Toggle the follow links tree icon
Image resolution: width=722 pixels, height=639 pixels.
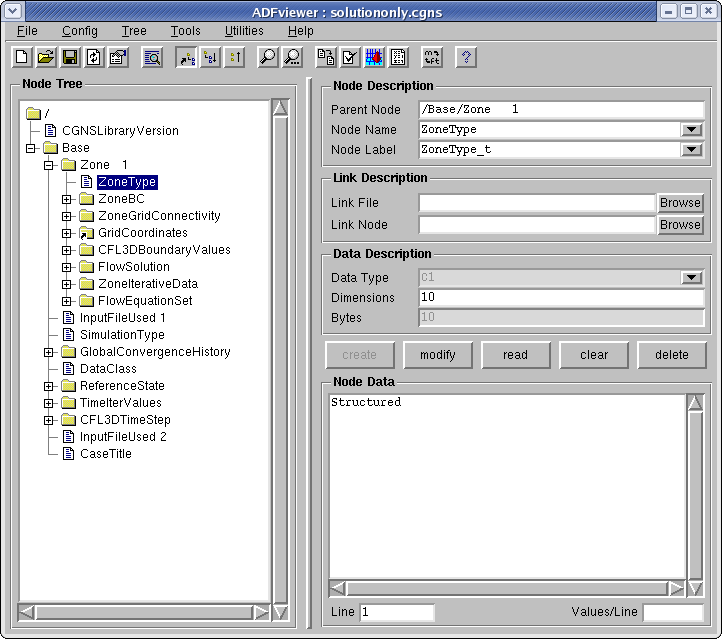pyautogui.click(x=187, y=58)
